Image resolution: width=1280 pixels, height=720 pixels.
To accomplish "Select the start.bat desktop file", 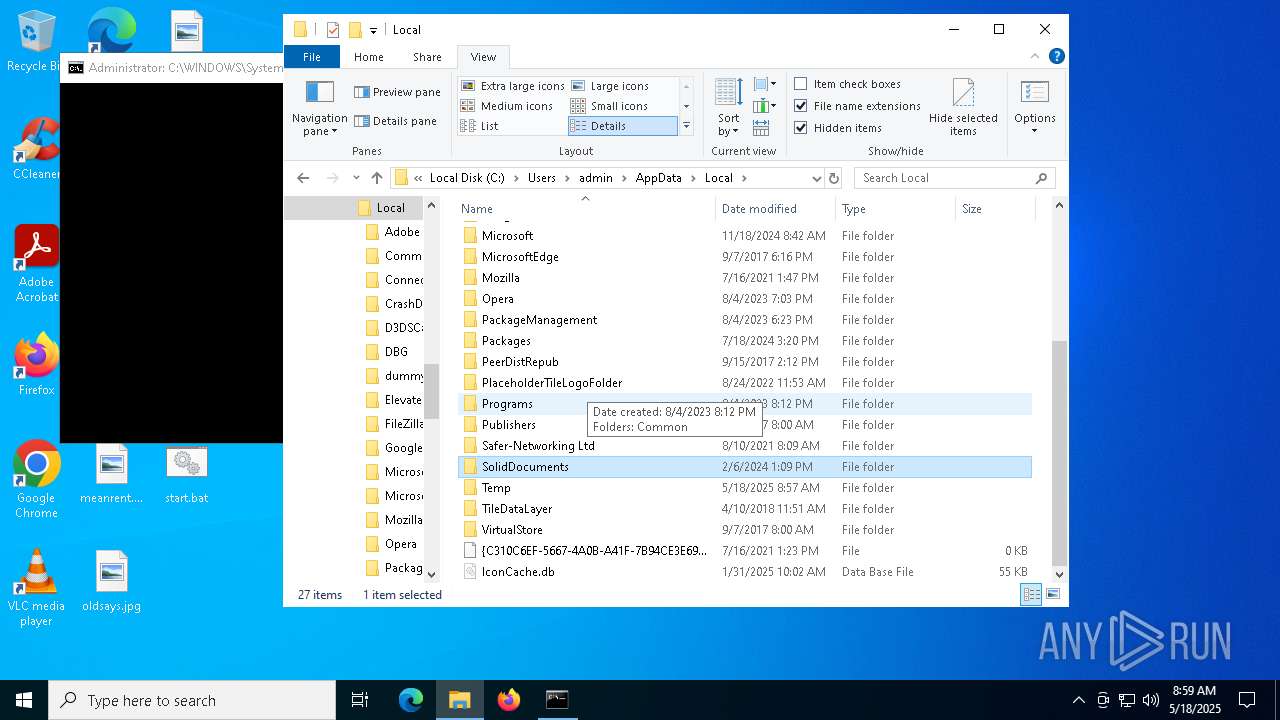I will pos(186,474).
